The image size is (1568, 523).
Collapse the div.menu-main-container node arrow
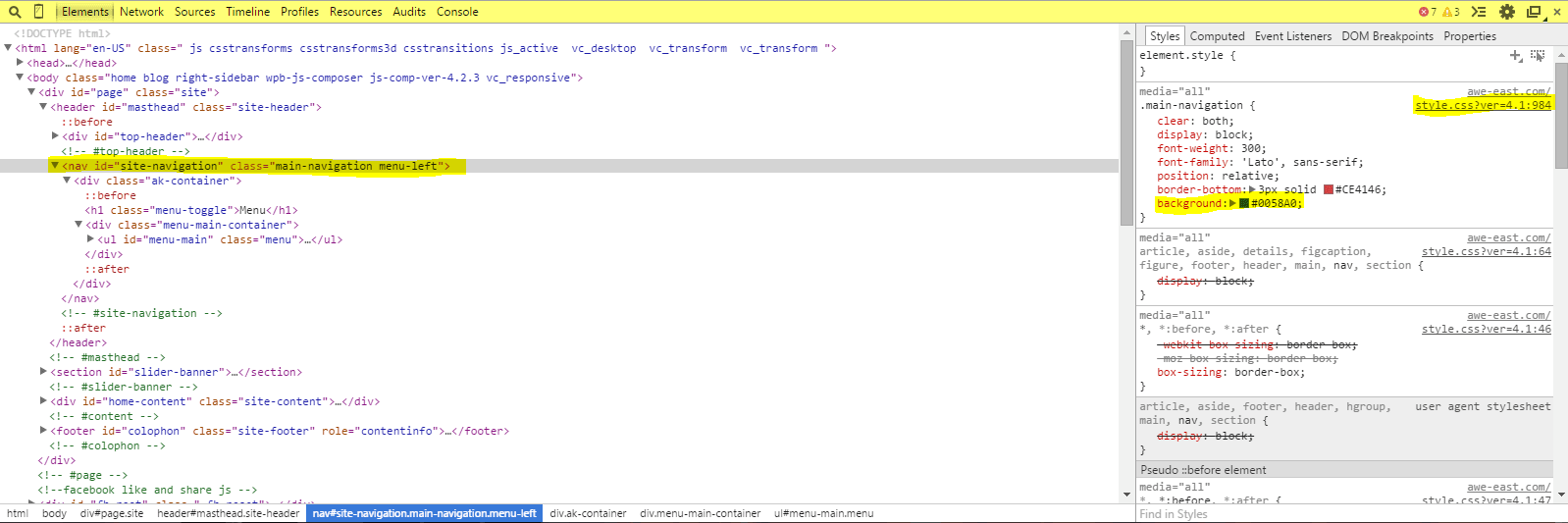tap(78, 225)
